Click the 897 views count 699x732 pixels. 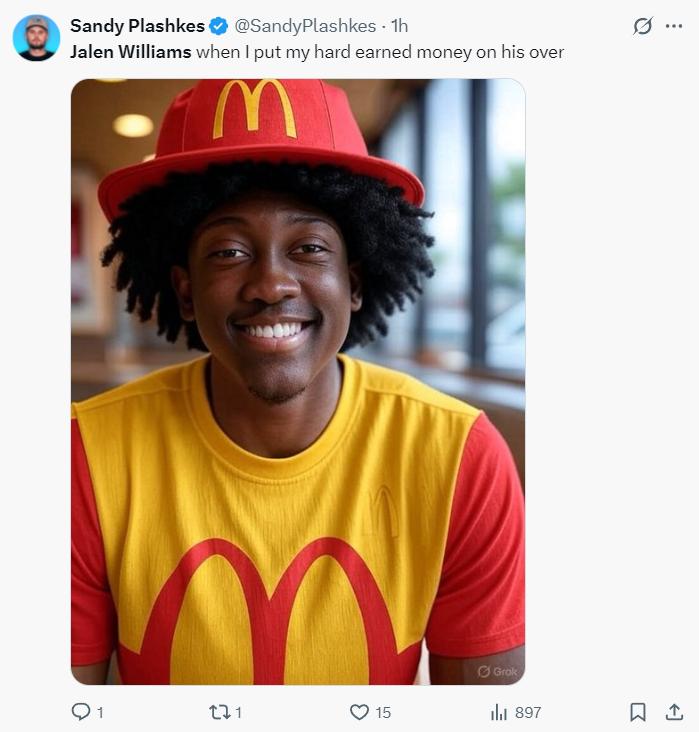coord(528,712)
